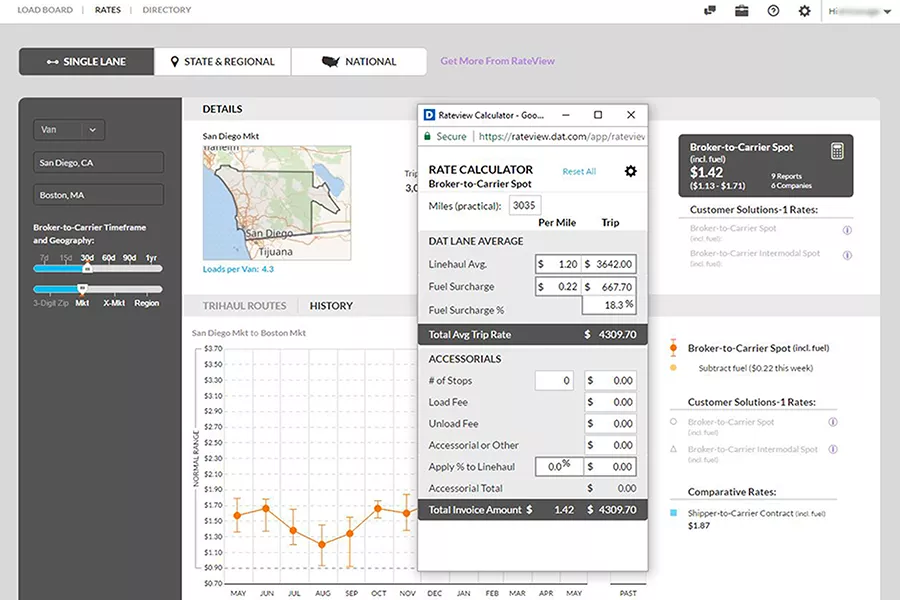Viewport: 900px width, 600px height.
Task: Click the August data point on the chart
Action: (322, 544)
